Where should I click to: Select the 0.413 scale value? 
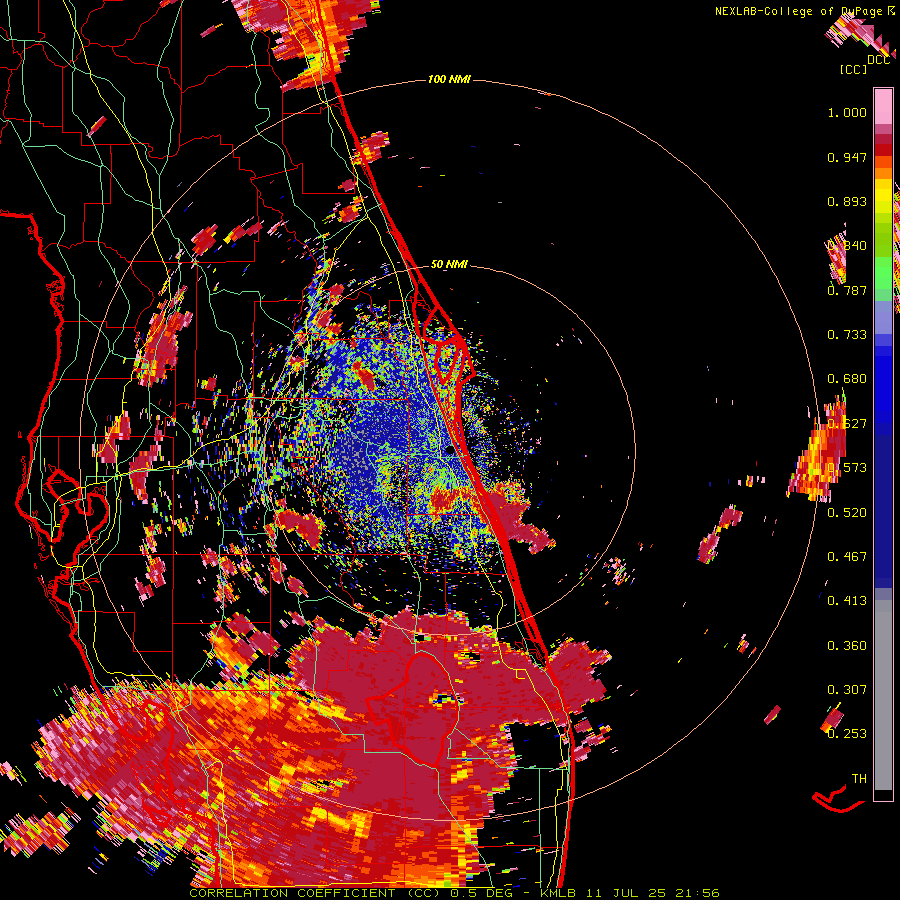coord(847,601)
